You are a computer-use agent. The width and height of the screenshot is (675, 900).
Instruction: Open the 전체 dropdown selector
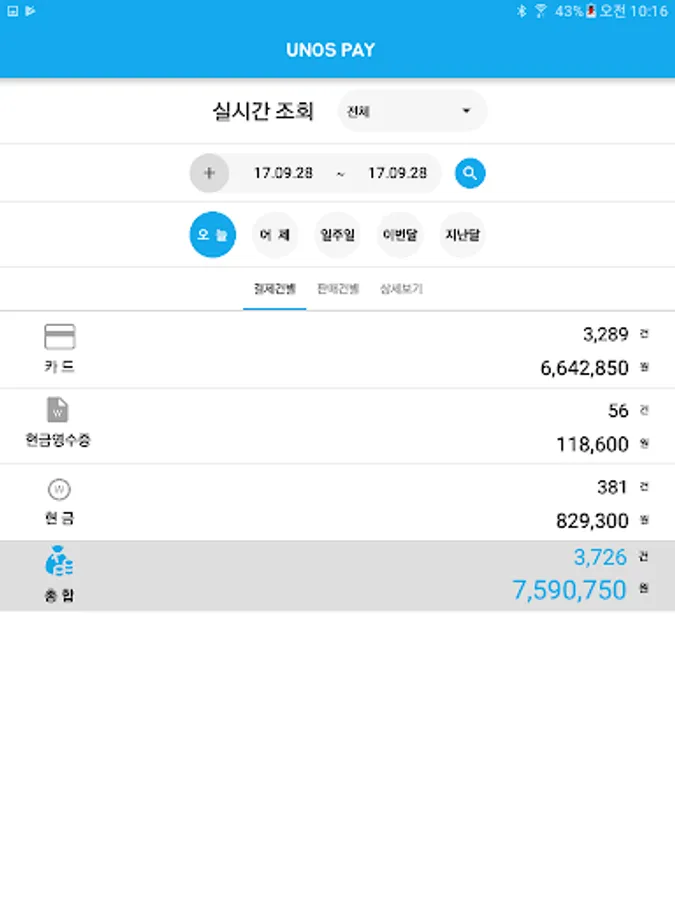411,111
